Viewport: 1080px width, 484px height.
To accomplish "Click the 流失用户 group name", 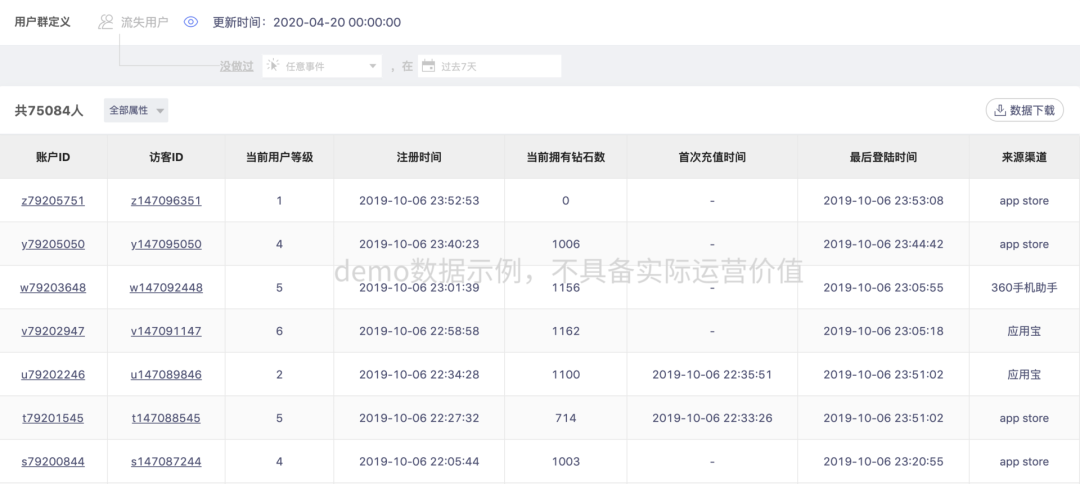I will [x=145, y=22].
